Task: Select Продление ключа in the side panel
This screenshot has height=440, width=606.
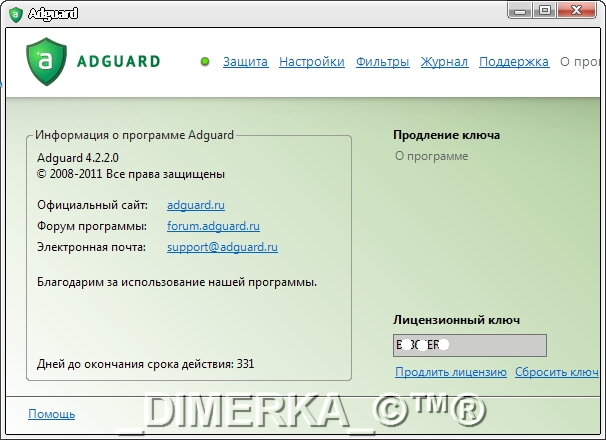Action: tap(446, 135)
